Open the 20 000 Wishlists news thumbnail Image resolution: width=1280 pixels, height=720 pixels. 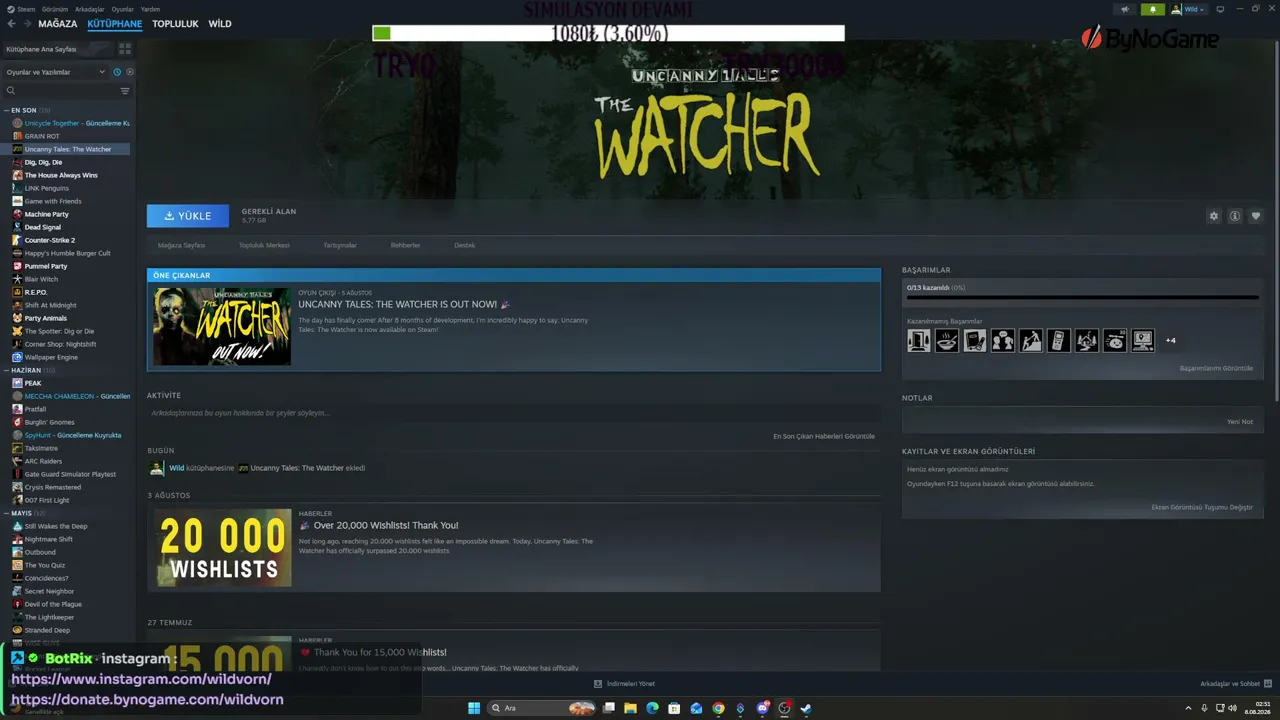click(x=222, y=547)
